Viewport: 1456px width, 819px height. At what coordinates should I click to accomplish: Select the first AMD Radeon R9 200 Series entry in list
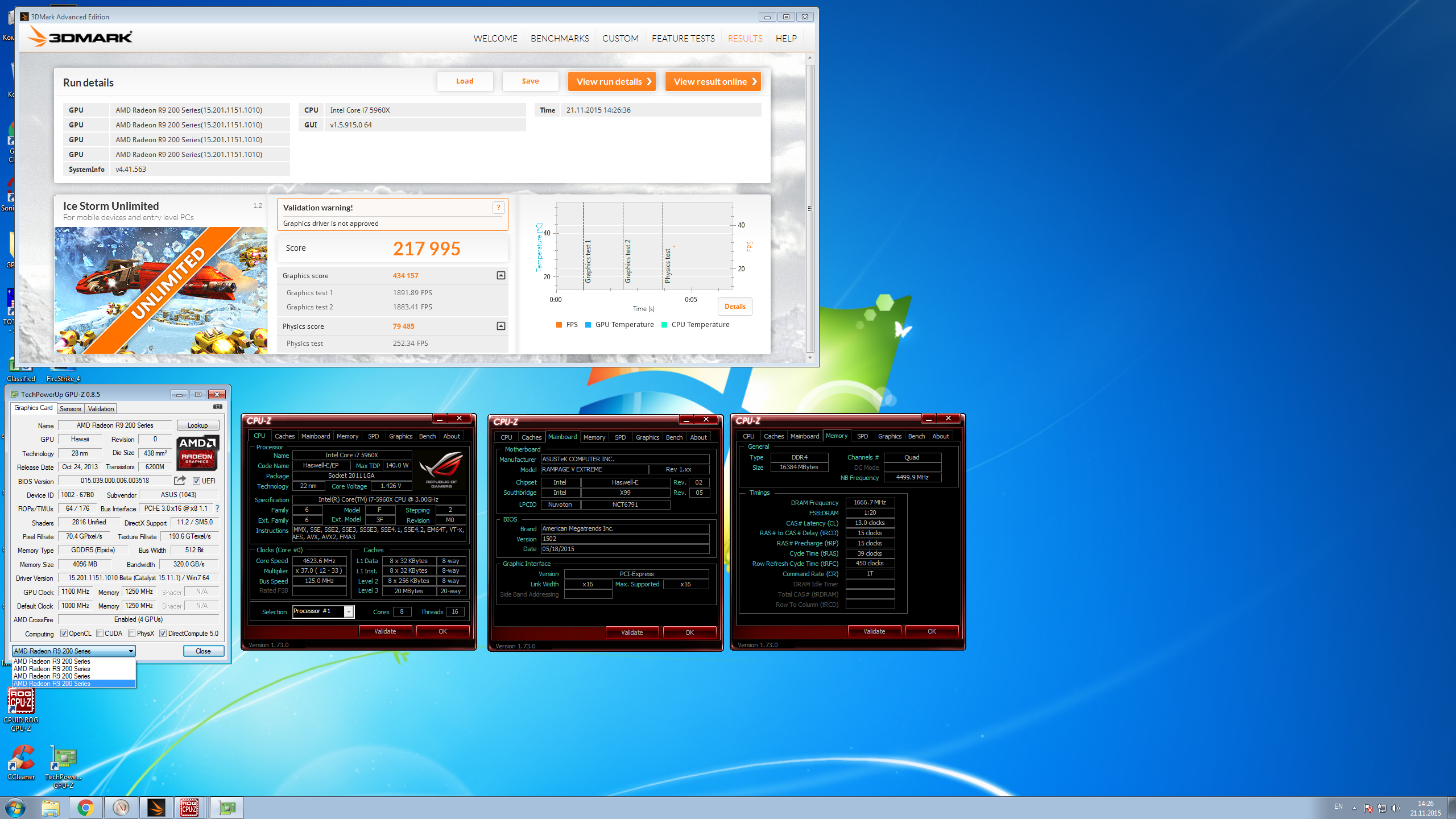pos(73,661)
